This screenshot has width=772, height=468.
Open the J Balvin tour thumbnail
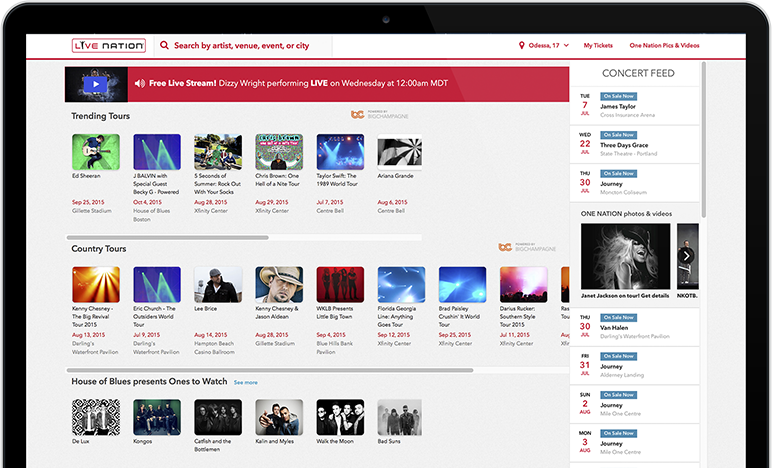(157, 152)
